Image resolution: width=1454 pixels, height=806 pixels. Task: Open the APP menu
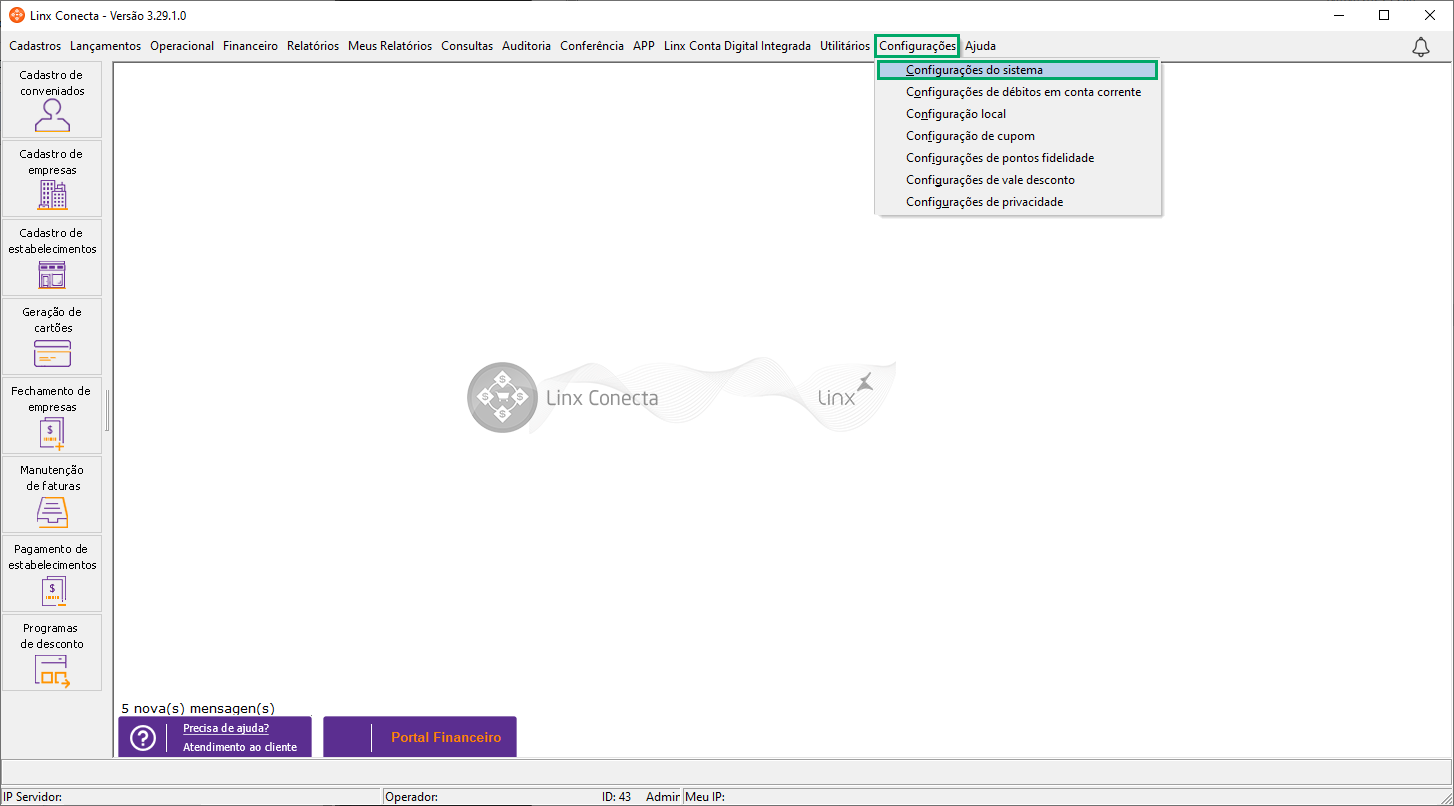(x=644, y=46)
